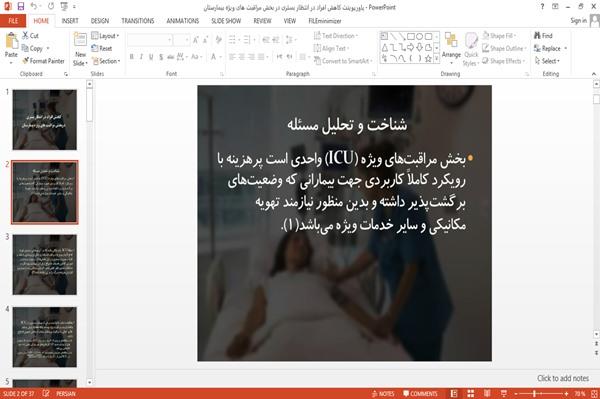Switch to the SLIDE SHOW tab
The height and width of the screenshot is (399, 600).
(x=226, y=21)
